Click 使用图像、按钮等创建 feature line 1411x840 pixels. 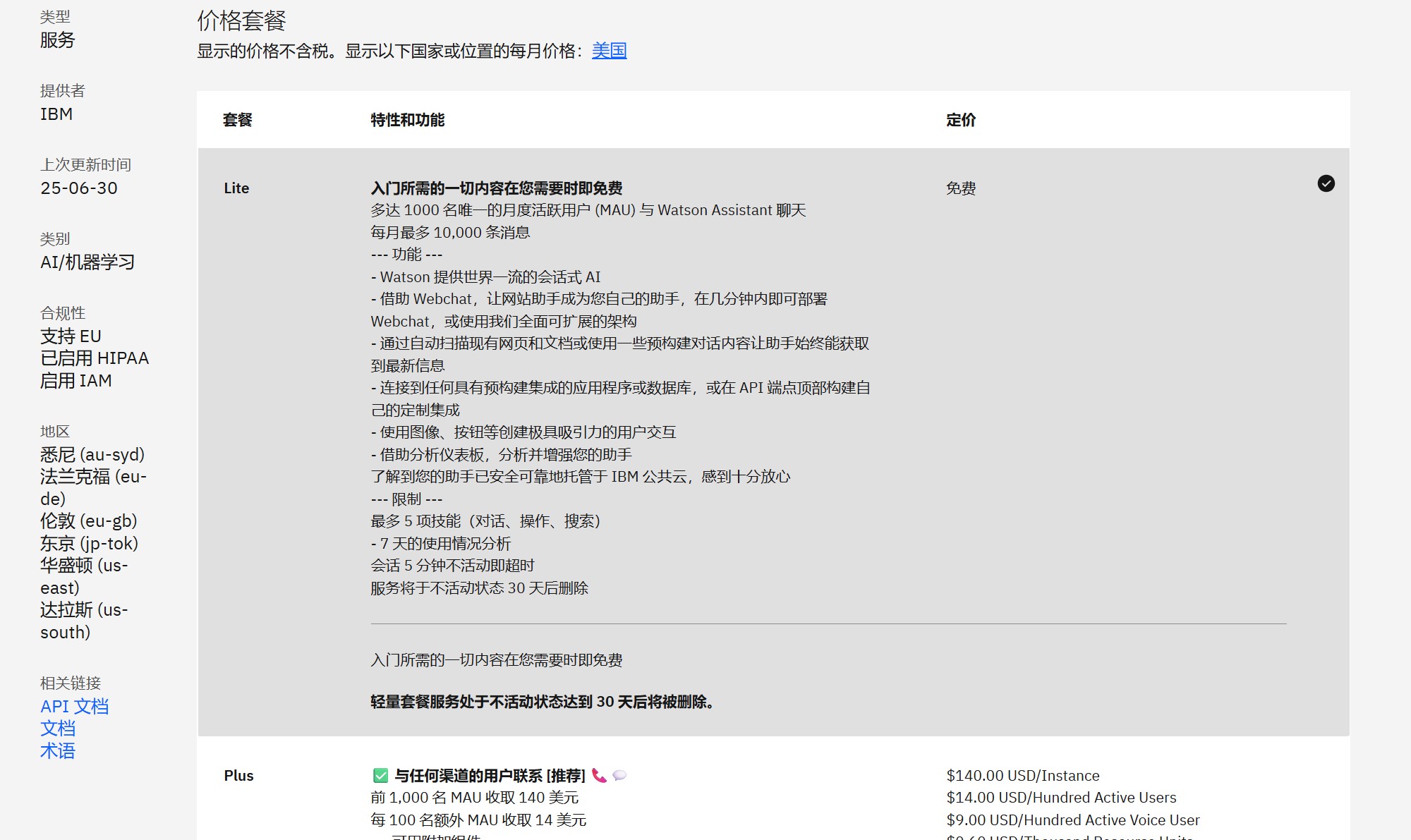pos(523,432)
